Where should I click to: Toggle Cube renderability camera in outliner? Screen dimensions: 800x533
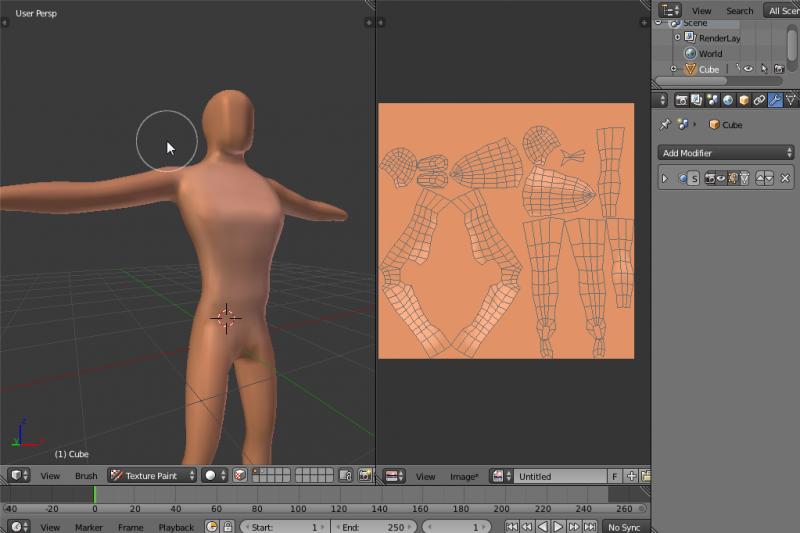[x=778, y=69]
